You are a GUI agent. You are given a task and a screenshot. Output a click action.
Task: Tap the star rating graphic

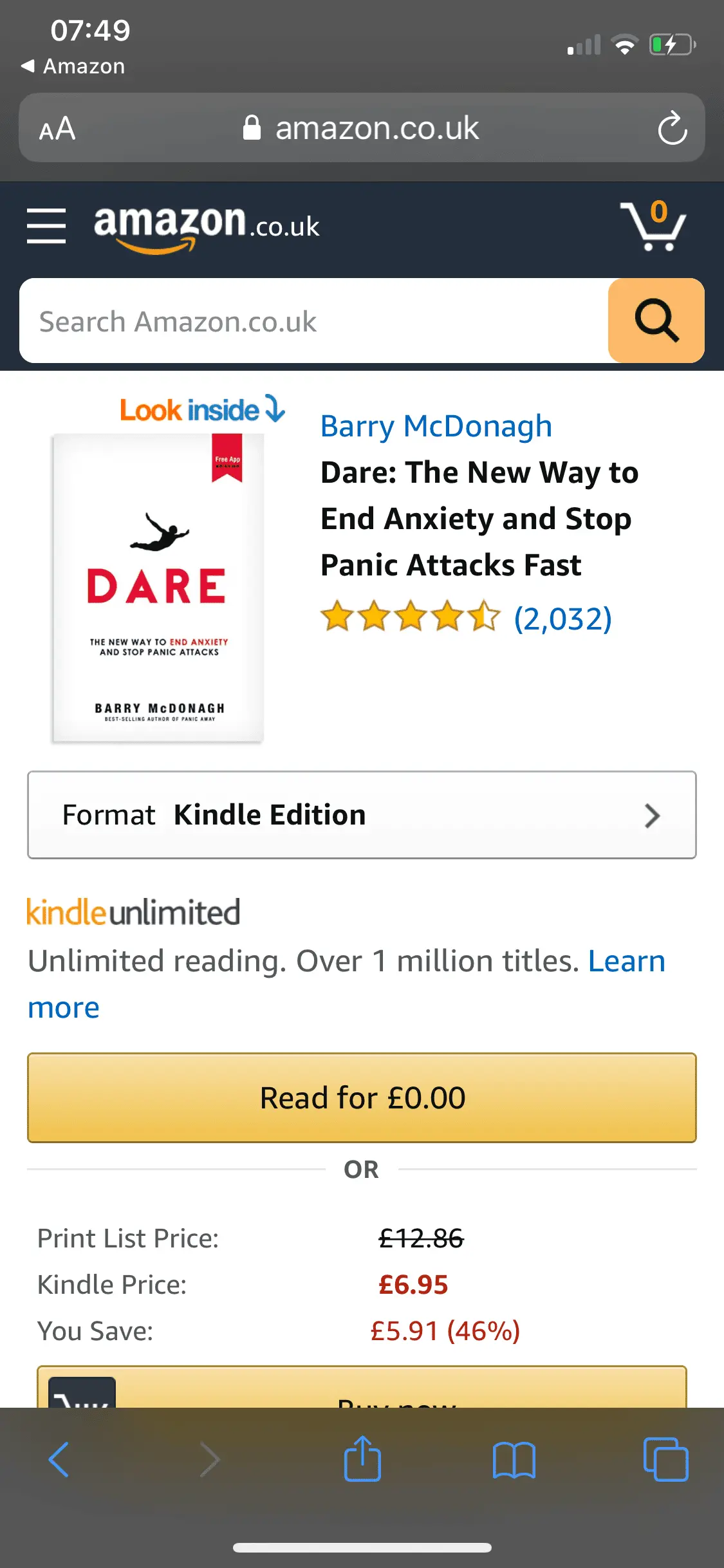tap(410, 617)
